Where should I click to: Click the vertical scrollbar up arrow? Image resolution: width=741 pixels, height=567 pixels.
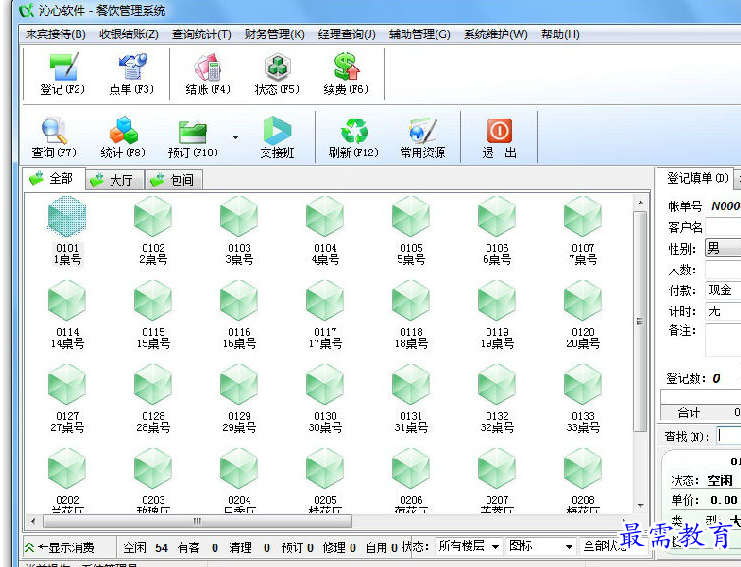click(x=640, y=203)
